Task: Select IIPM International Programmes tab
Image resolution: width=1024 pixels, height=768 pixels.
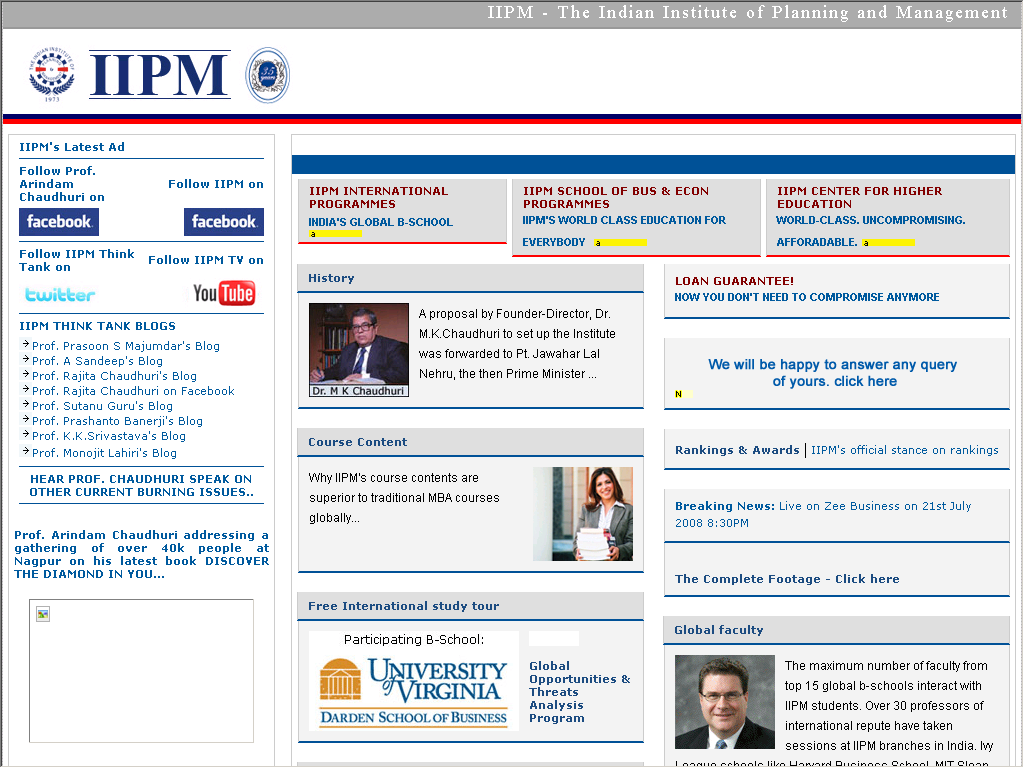Action: point(378,197)
